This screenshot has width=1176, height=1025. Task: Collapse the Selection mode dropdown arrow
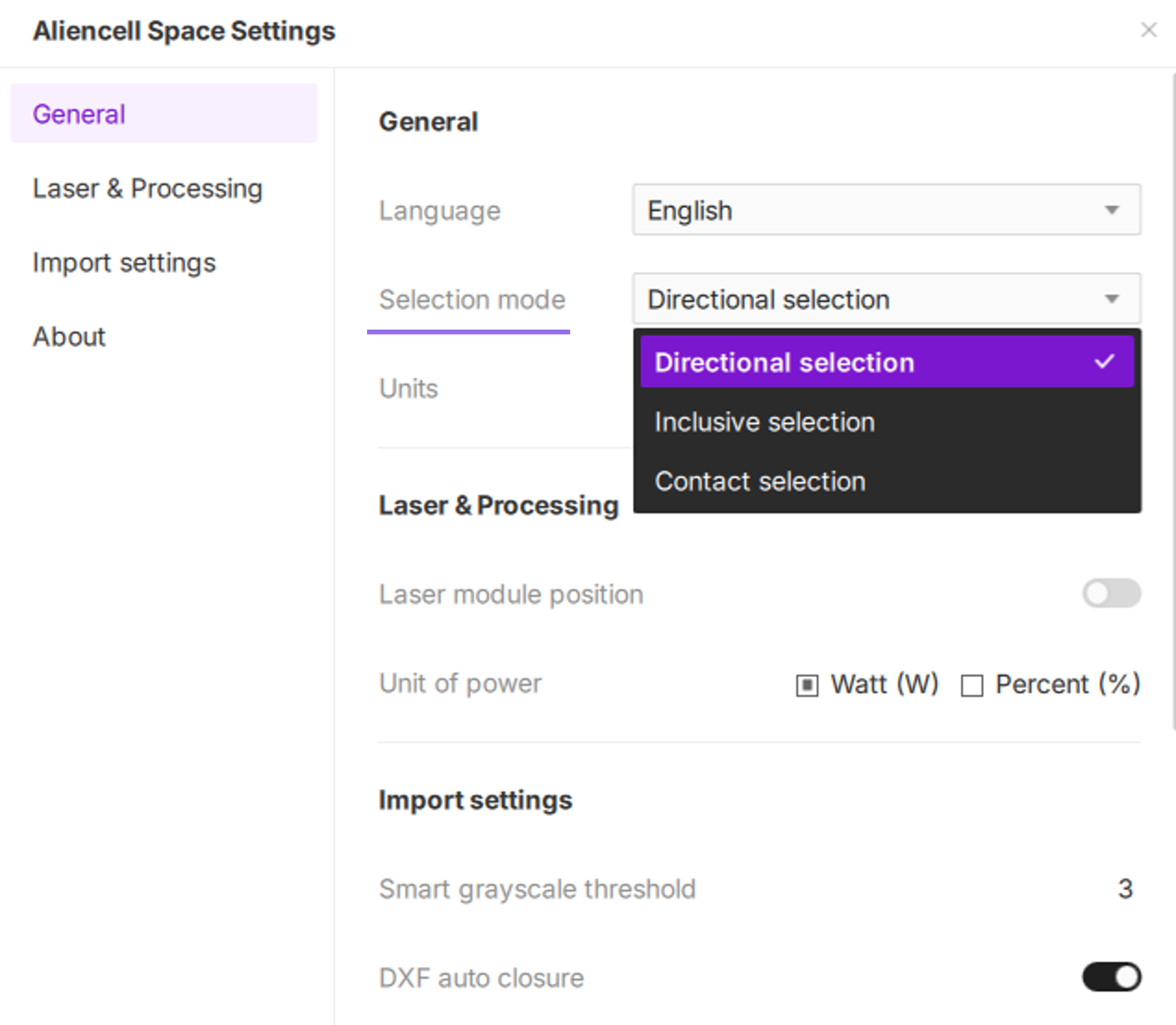point(1111,299)
